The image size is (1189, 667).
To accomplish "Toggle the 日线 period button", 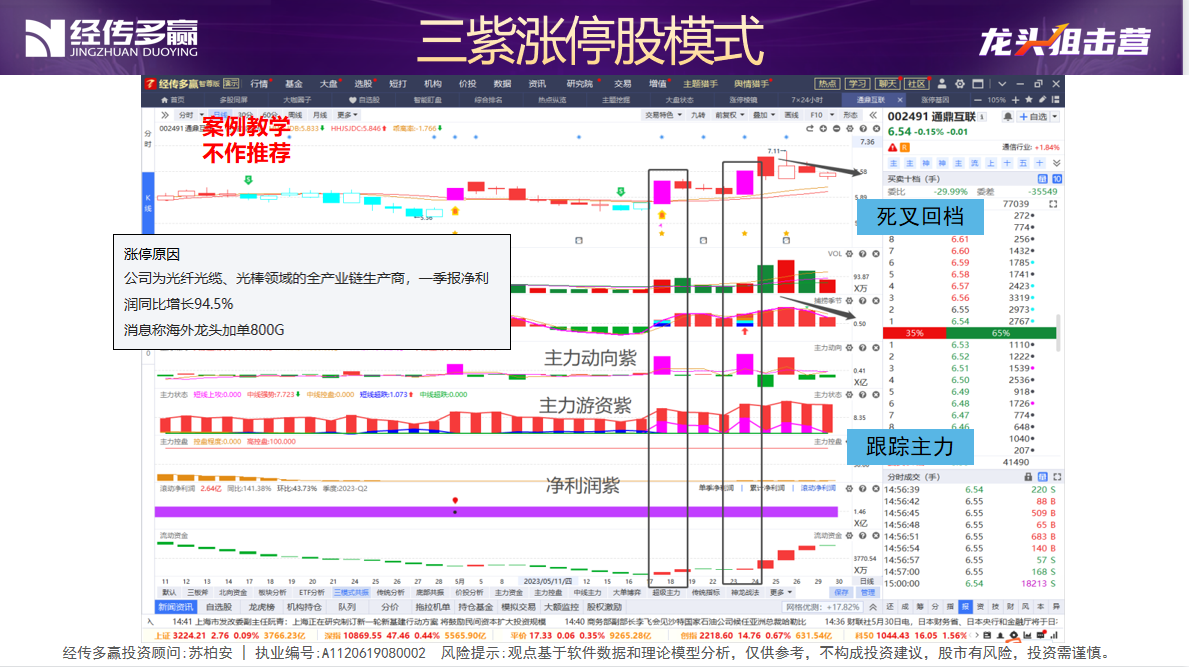I will click(220, 115).
